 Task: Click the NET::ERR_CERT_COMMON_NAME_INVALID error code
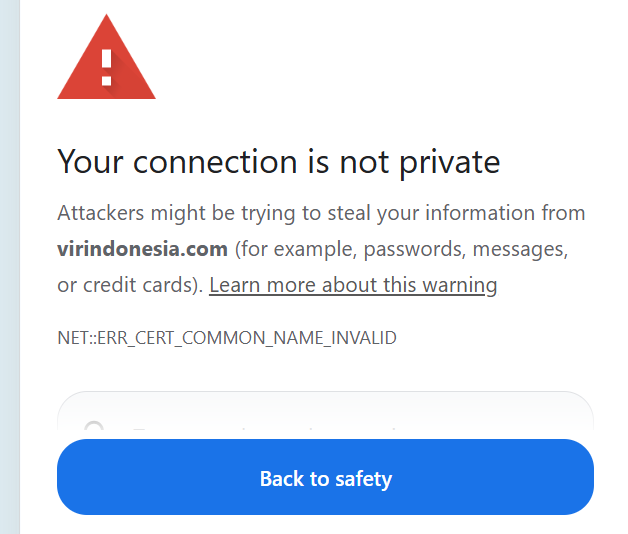click(227, 338)
